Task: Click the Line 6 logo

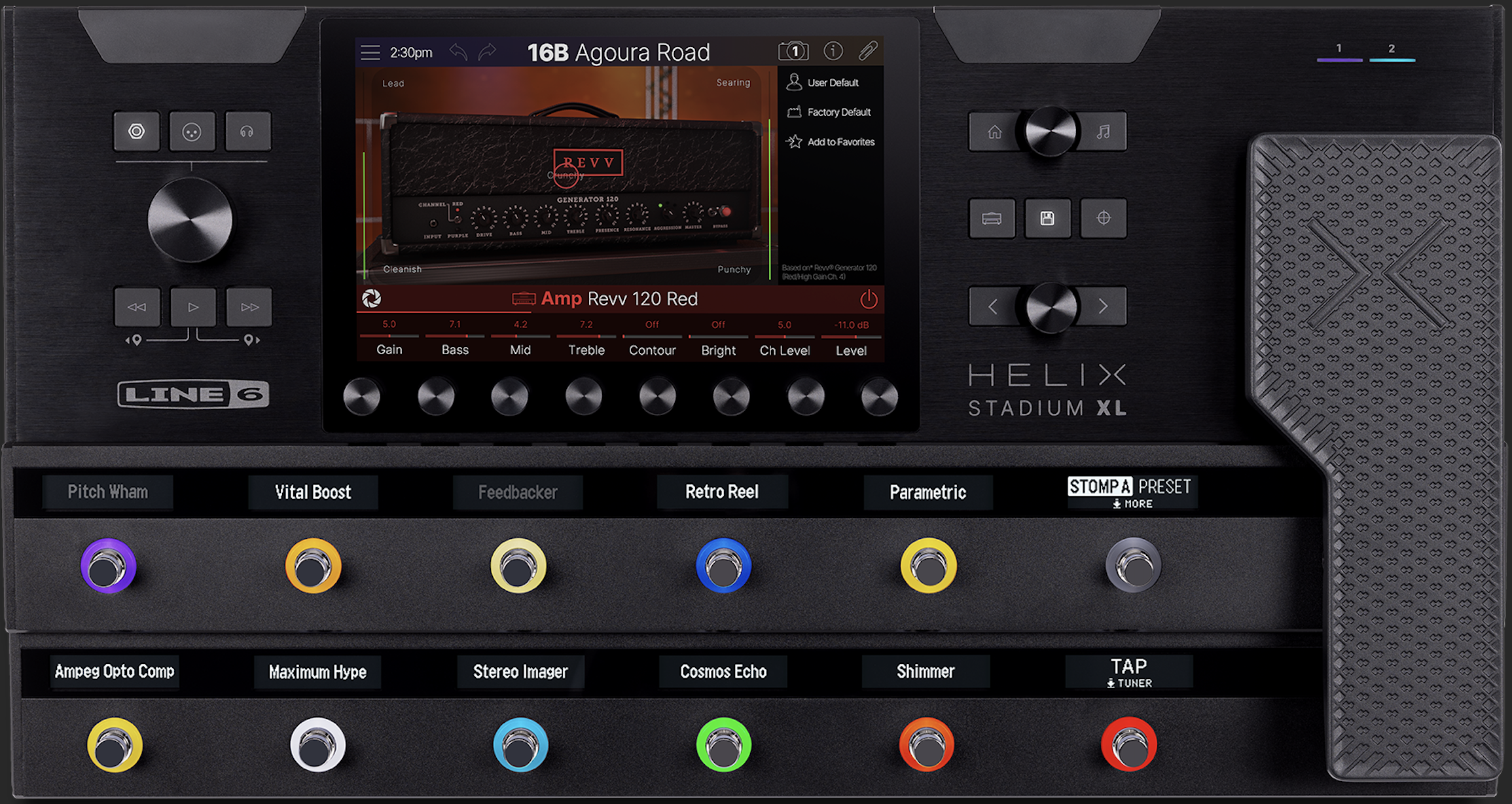Action: (x=193, y=394)
